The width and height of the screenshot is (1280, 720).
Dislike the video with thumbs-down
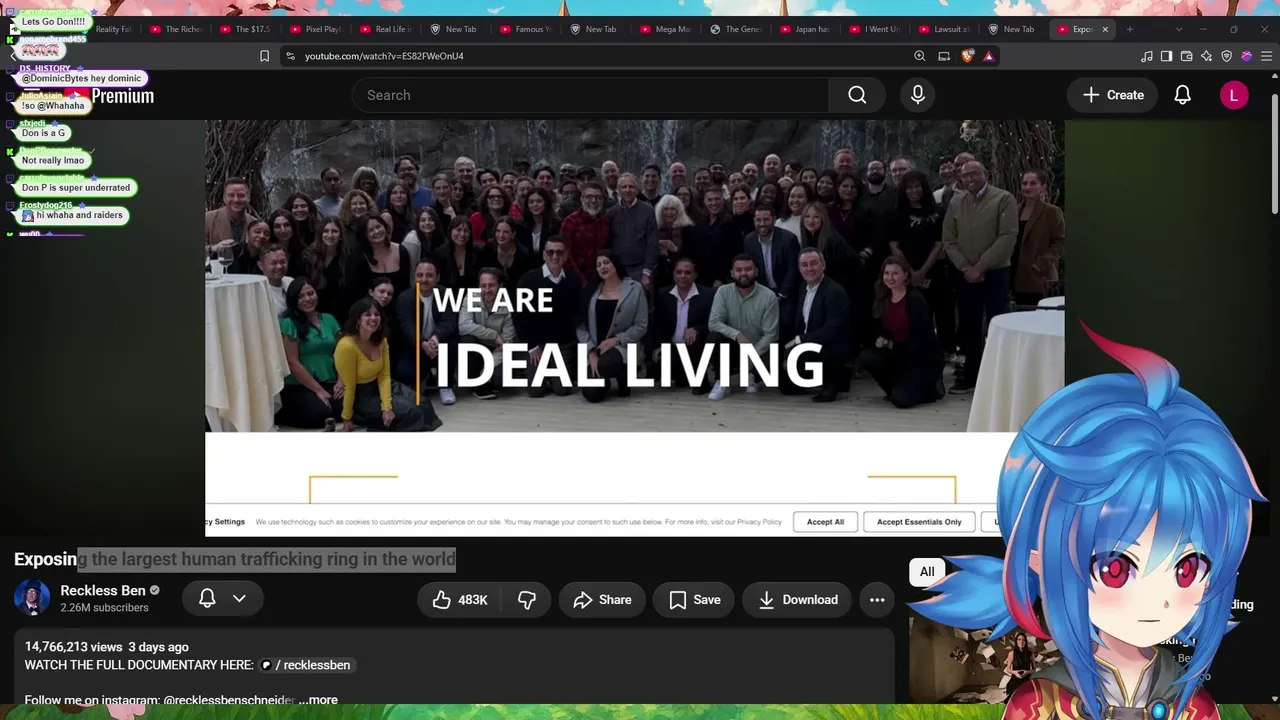[527, 600]
